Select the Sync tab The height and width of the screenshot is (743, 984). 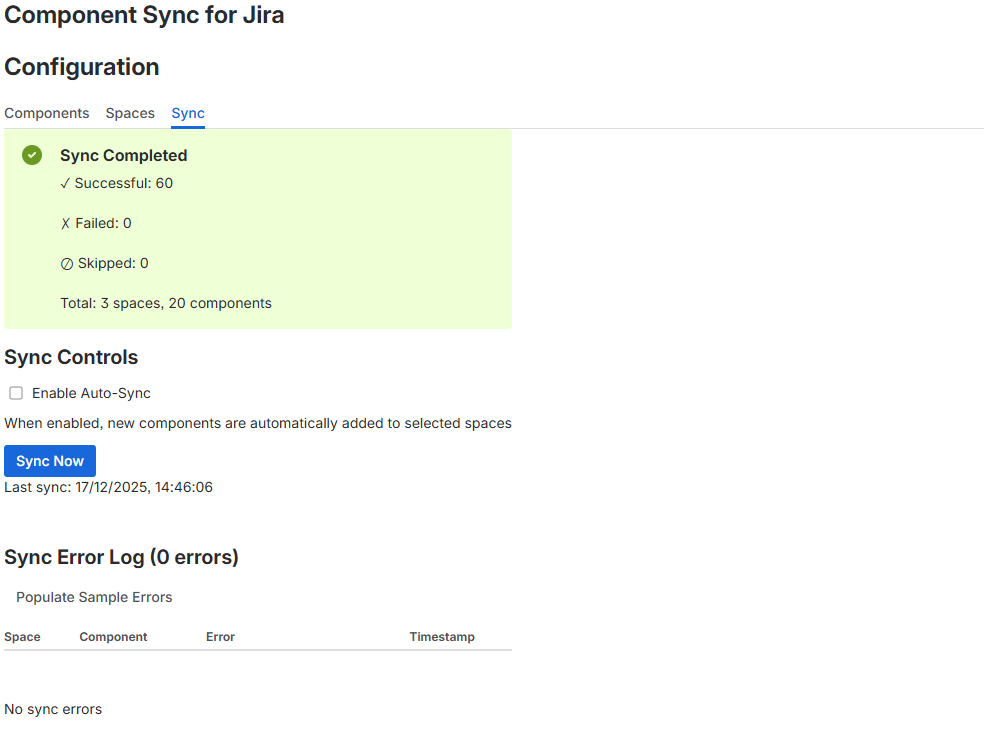pos(187,113)
